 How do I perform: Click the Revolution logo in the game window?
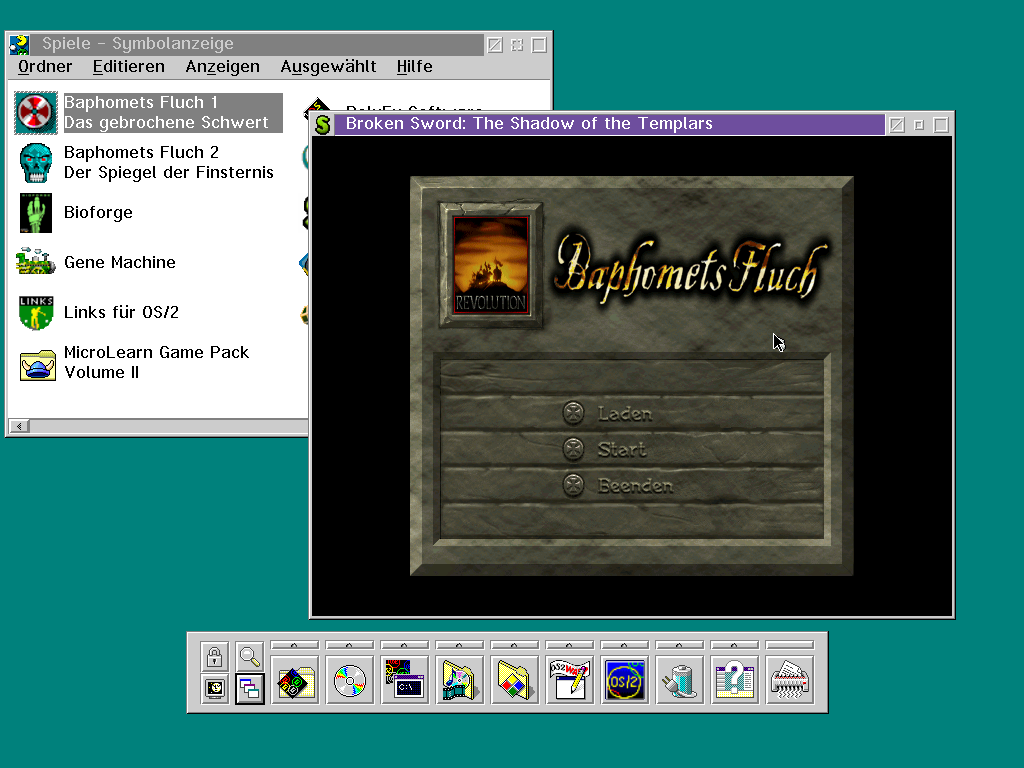[x=491, y=264]
